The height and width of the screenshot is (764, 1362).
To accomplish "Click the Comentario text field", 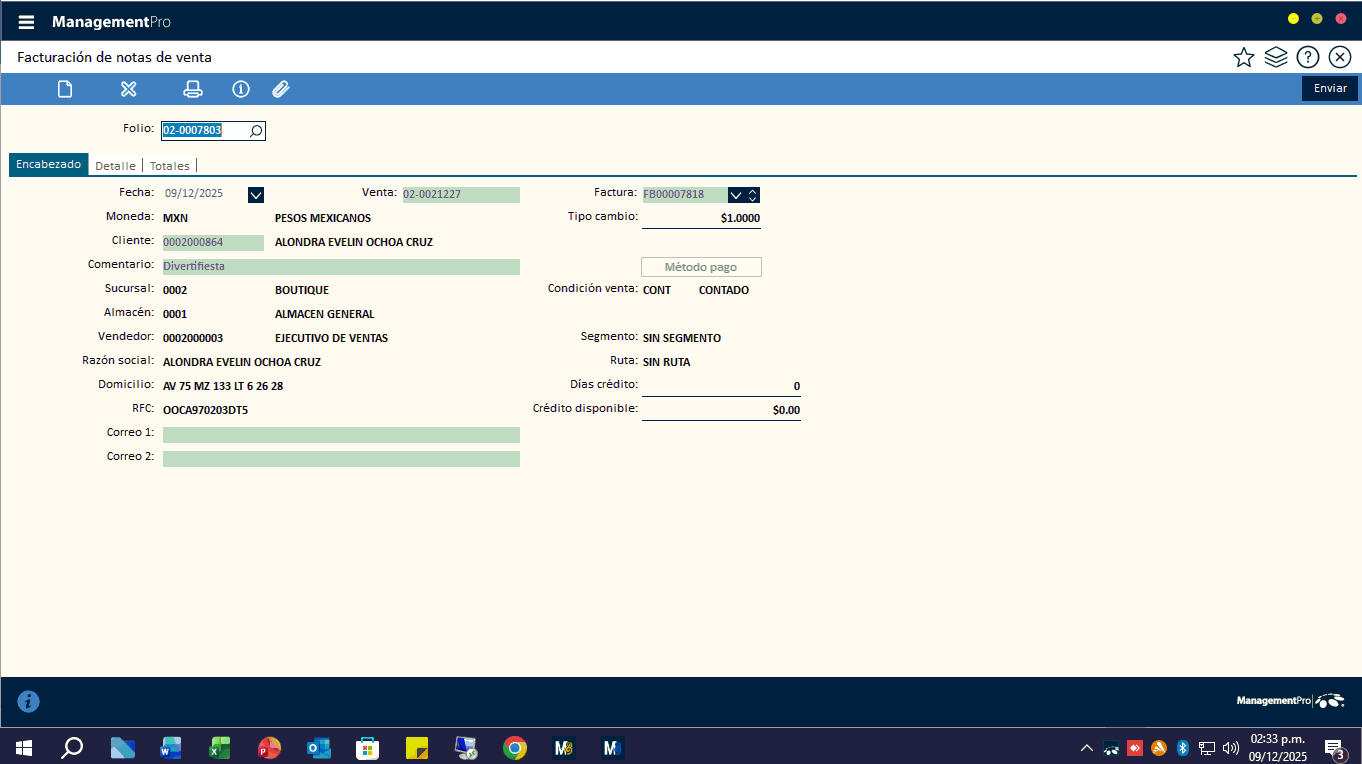I will pos(341,267).
